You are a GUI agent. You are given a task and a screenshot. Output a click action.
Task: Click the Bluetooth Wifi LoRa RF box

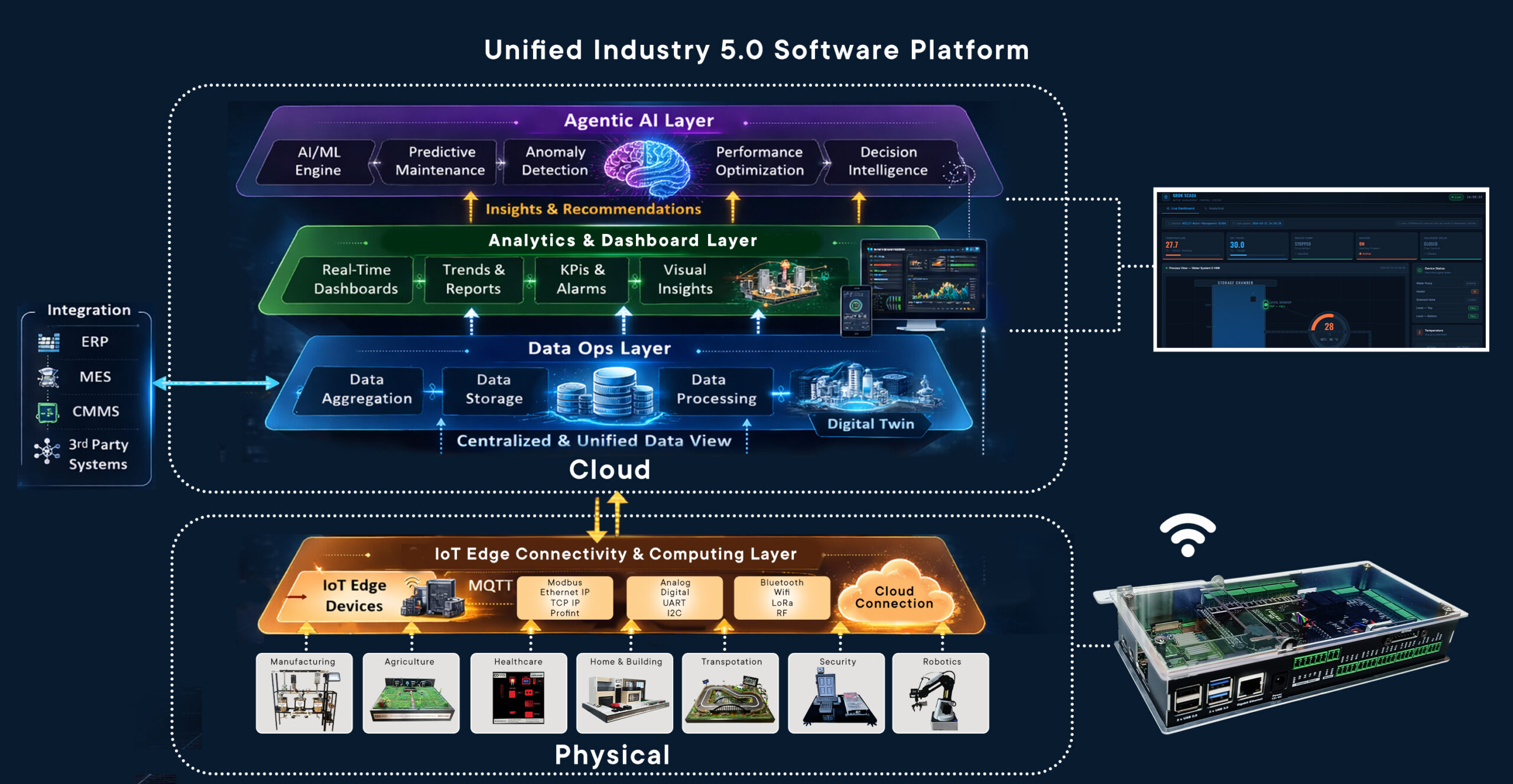coord(782,598)
